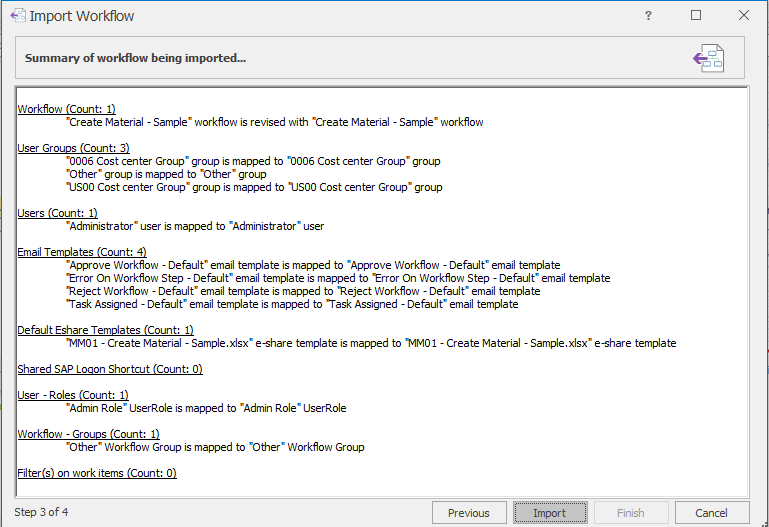Close the Import Workflow dialog window
769x527 pixels.
[744, 16]
